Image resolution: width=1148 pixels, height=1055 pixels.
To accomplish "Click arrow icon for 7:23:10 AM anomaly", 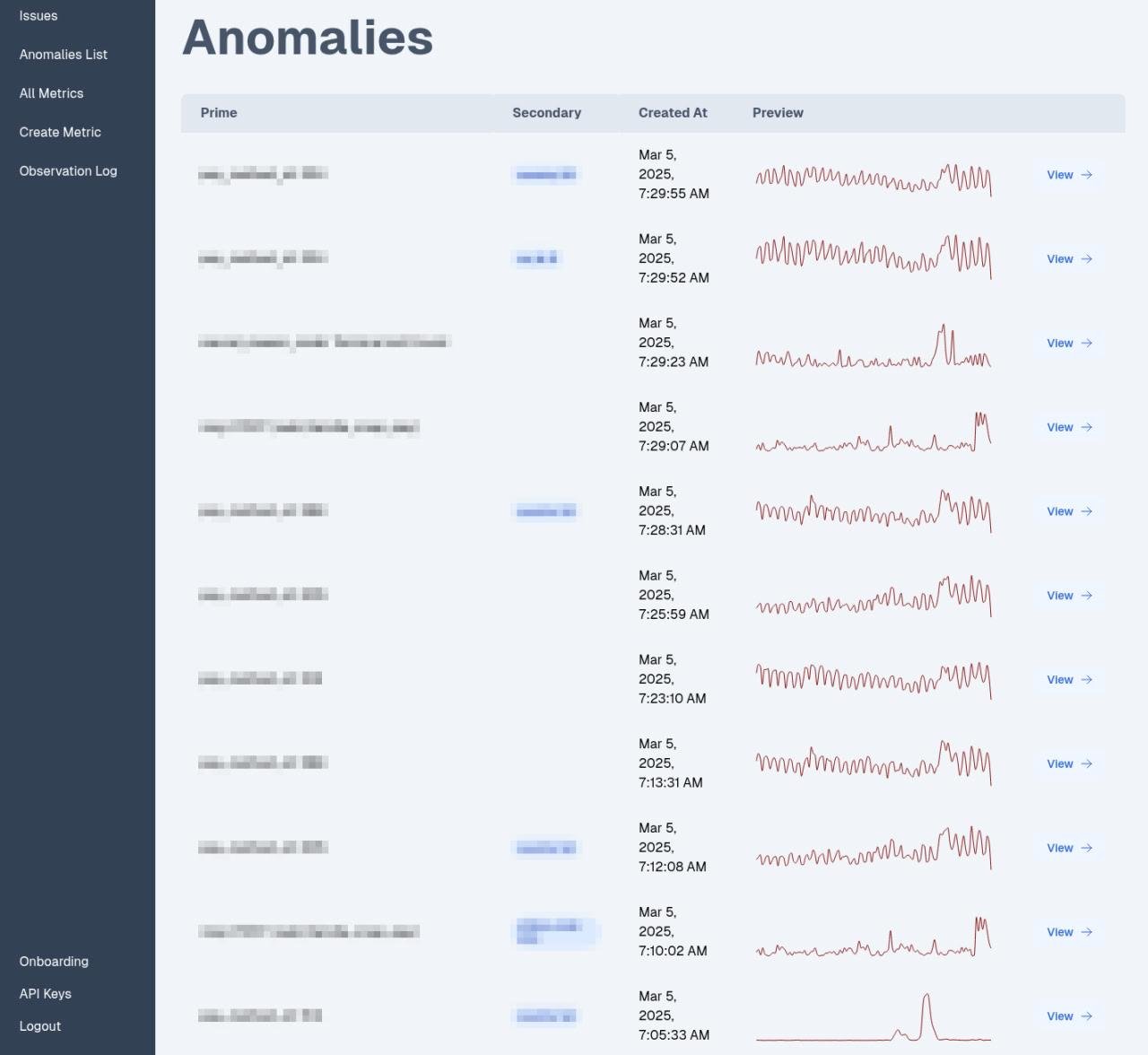I will (1086, 680).
